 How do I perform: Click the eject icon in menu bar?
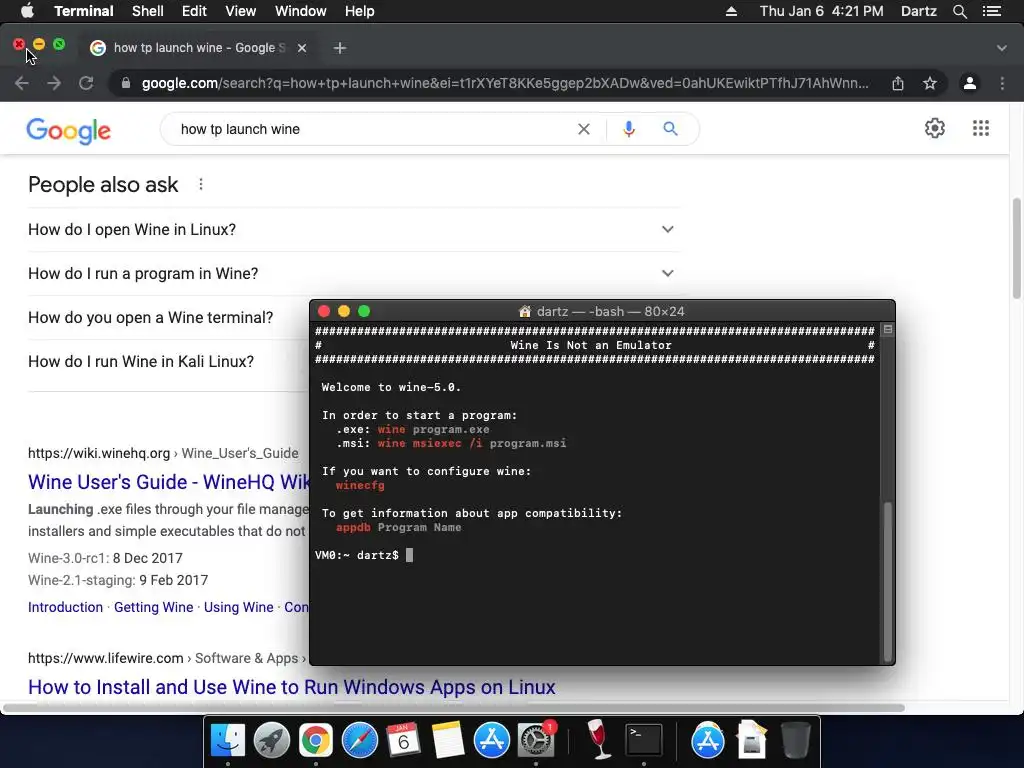coord(731,11)
